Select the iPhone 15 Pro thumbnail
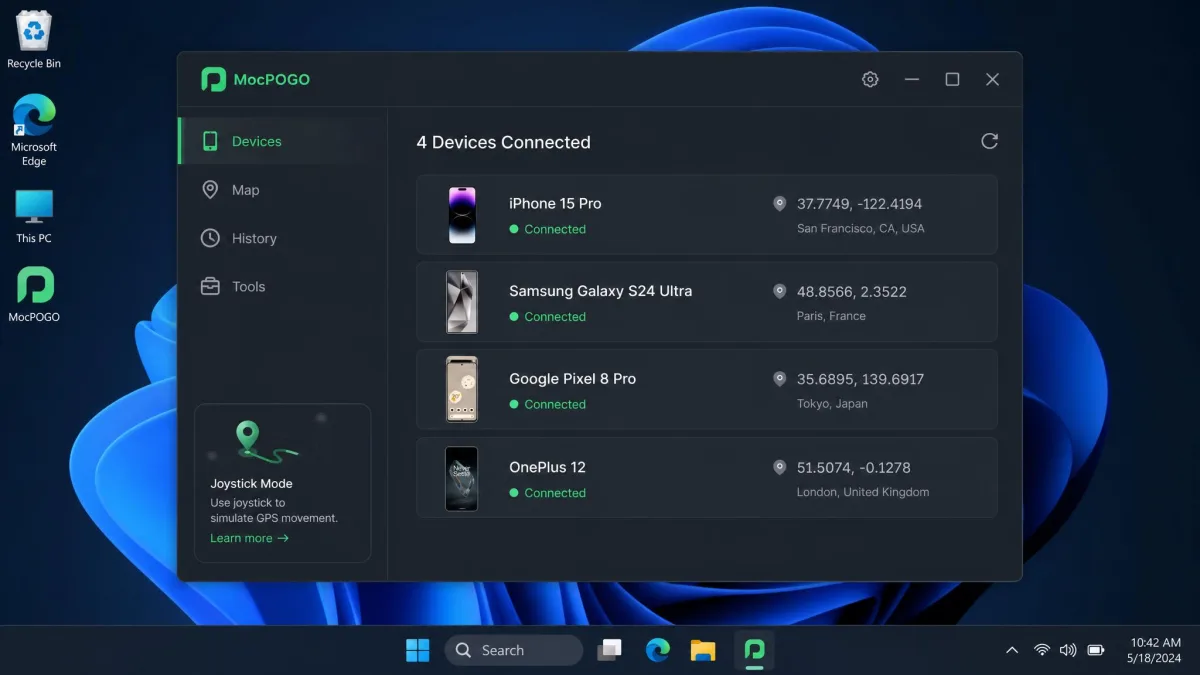 (462, 215)
